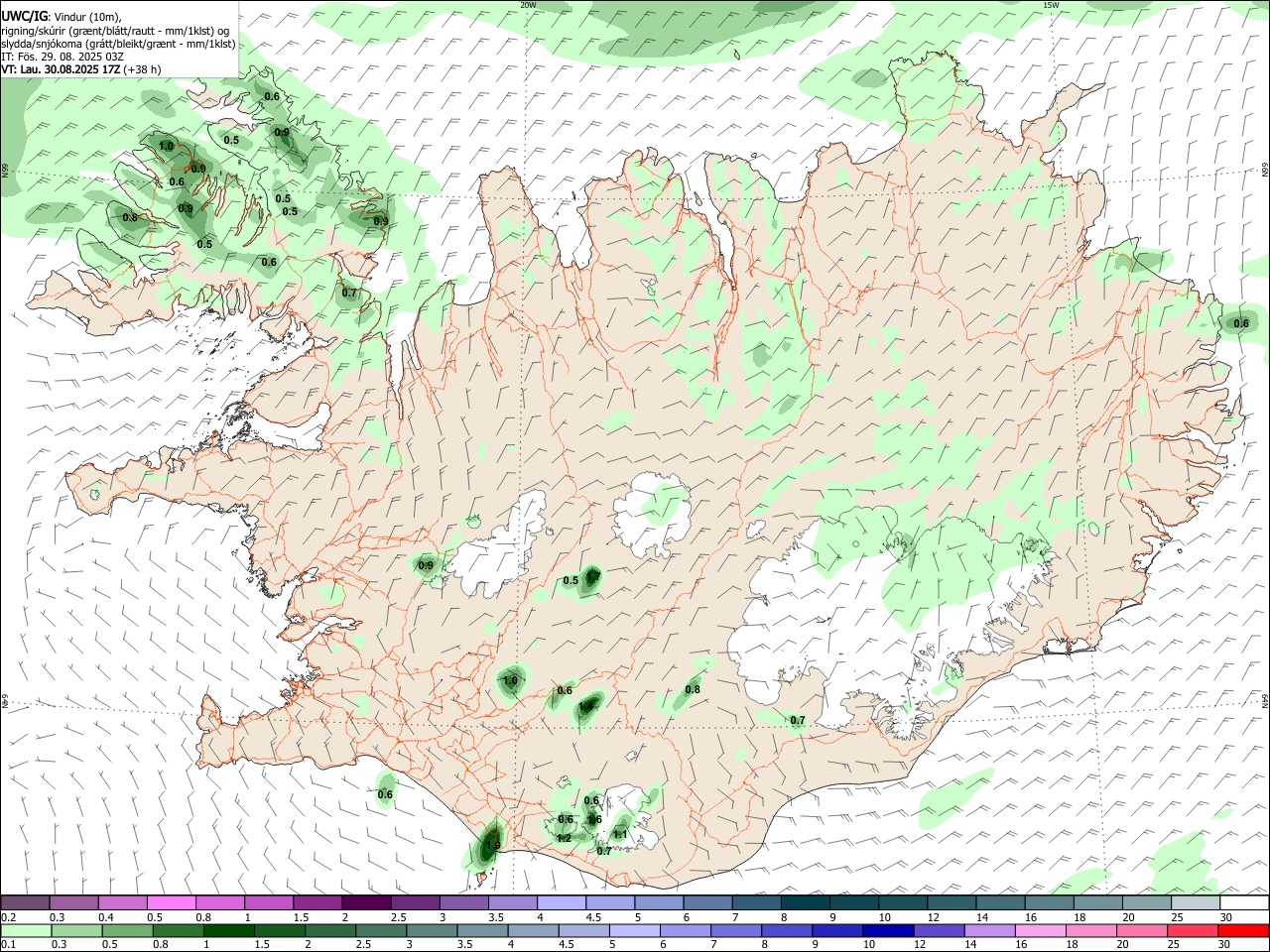This screenshot has height=952, width=1270.
Task: Click the '(+38 h)' forecast offset text
Action: 144,69
